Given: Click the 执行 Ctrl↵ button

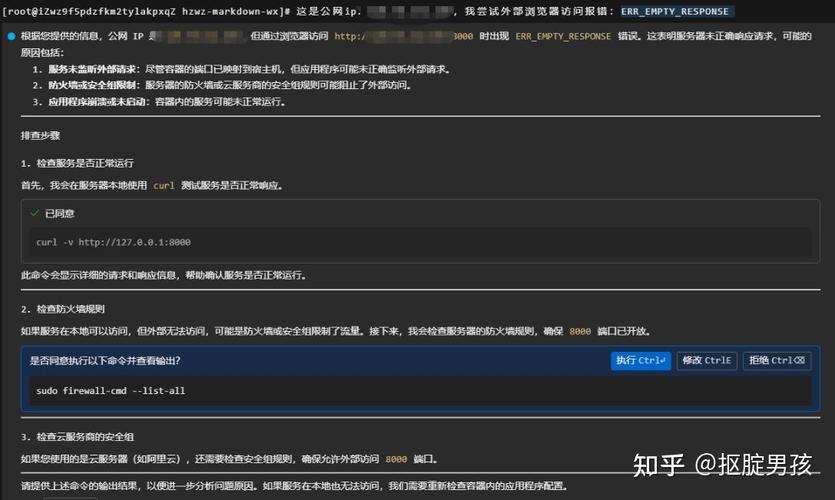Looking at the screenshot, I should pos(640,361).
